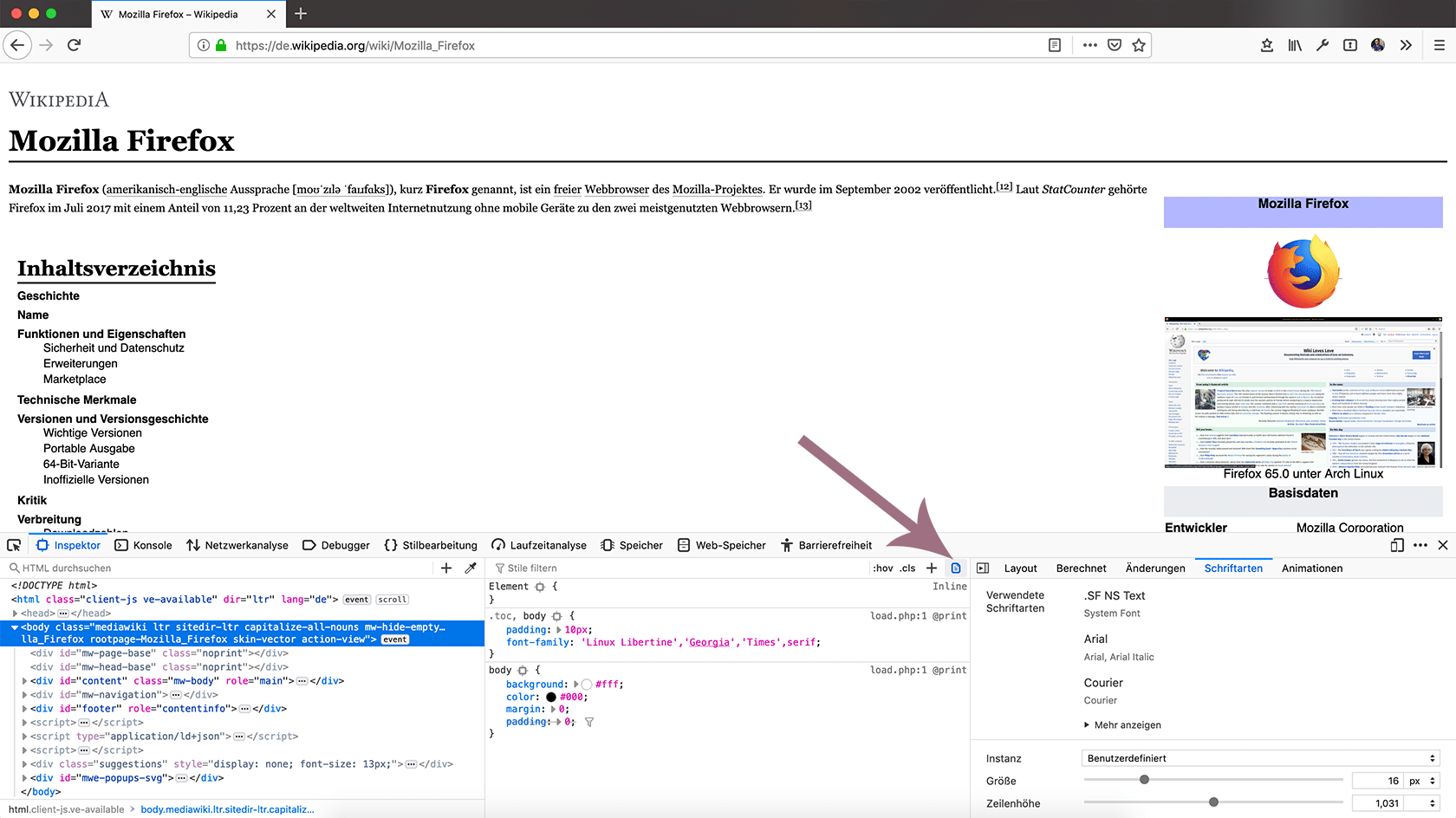The image size is (1456, 818).
Task: Add new CSS rule with plus icon
Action: click(932, 568)
